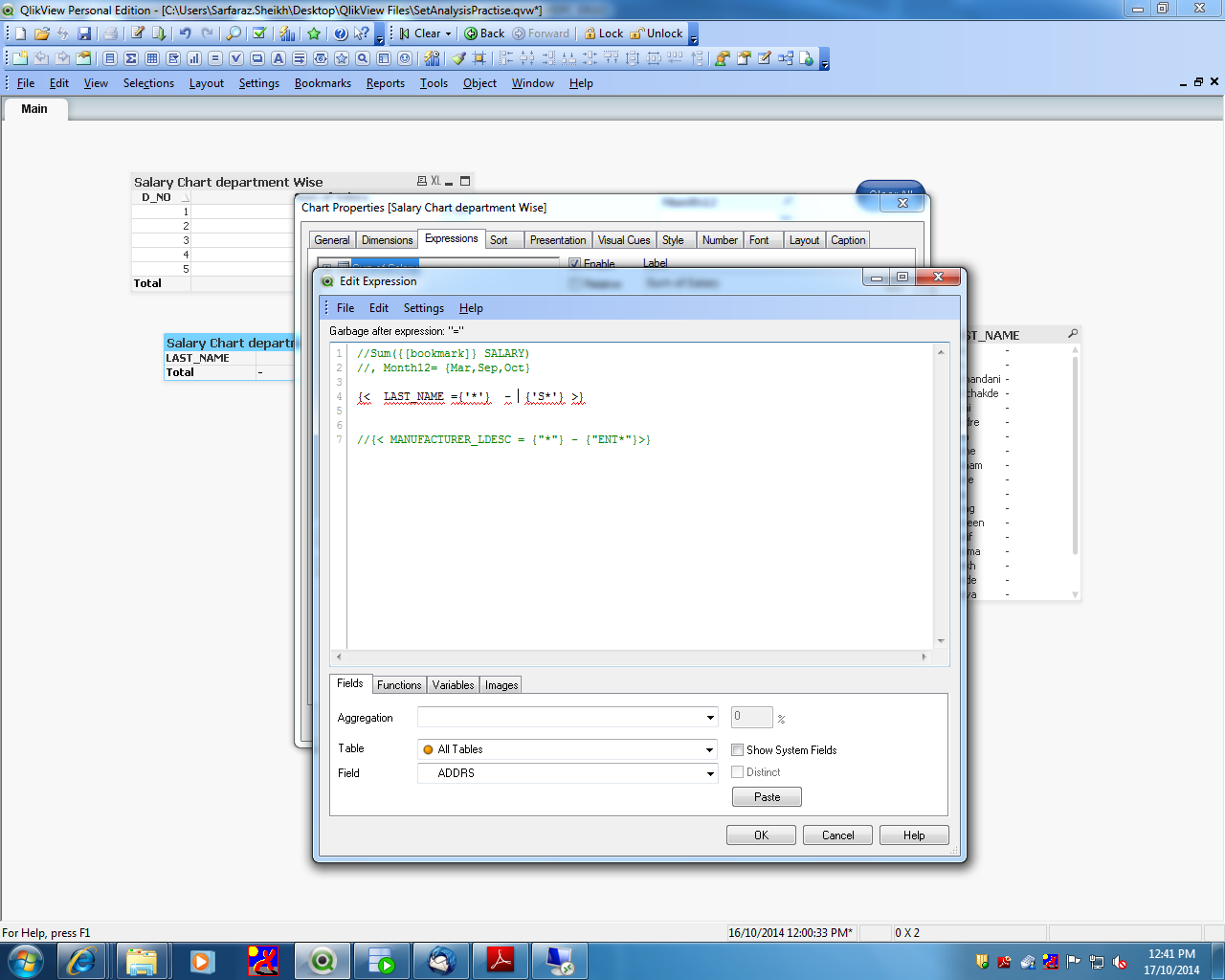Expand standard toolbar overflow options arrow

pos(380,34)
